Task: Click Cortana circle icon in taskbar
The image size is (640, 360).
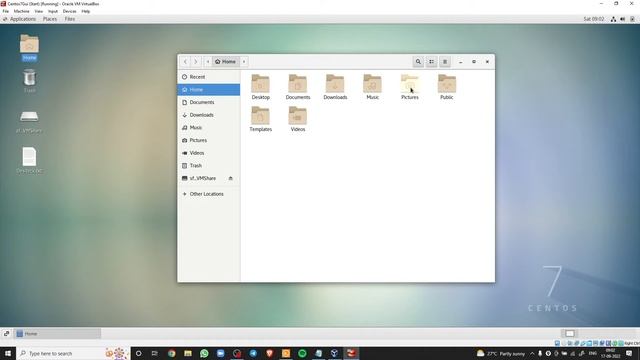Action: pos(138,353)
